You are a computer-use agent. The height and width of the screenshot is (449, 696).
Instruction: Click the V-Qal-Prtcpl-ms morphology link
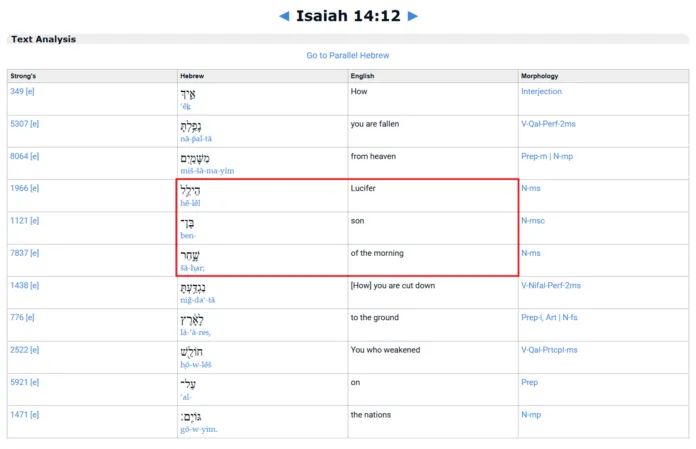coord(549,350)
